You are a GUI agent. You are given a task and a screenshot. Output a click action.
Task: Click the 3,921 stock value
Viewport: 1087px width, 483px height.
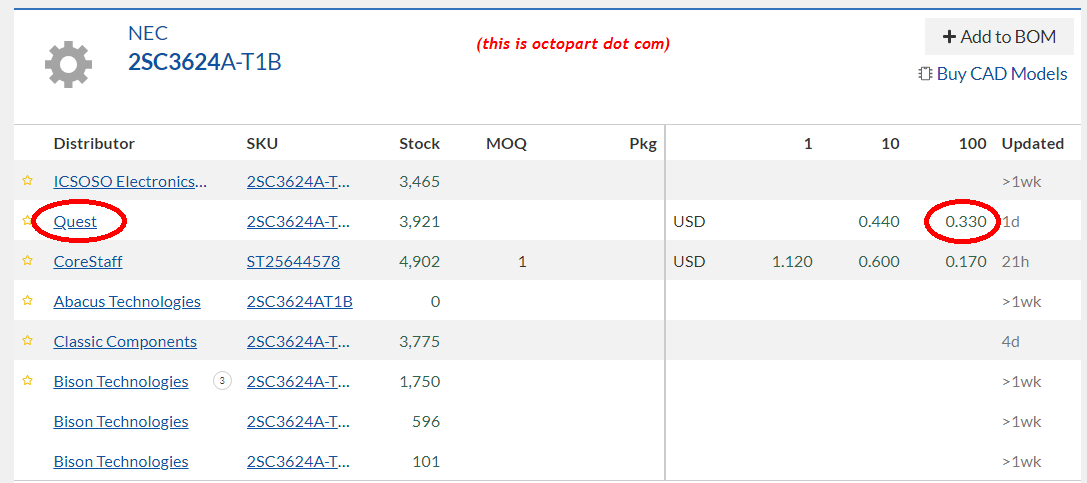pyautogui.click(x=419, y=222)
